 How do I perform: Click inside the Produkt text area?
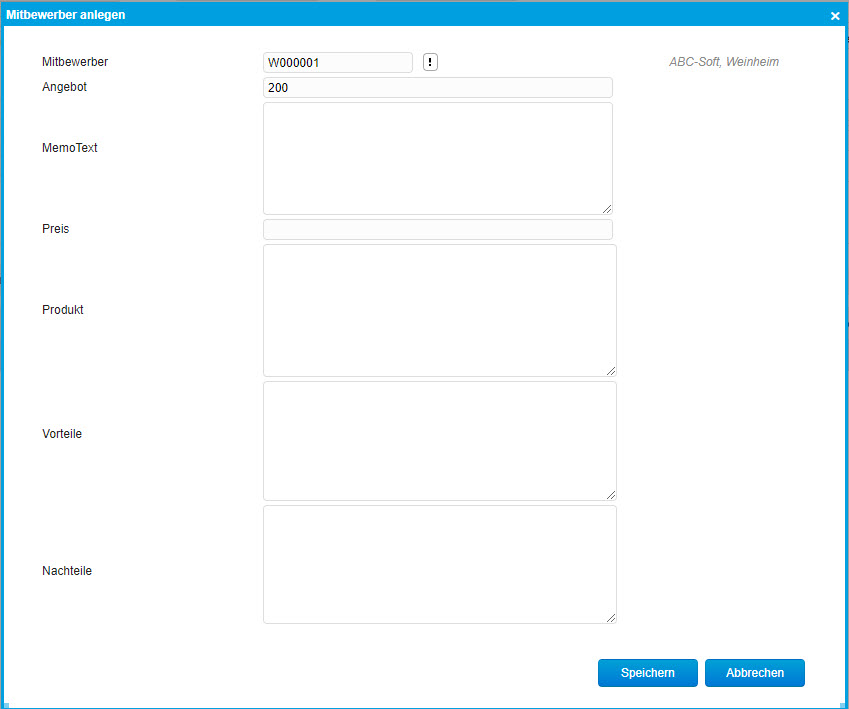(439, 310)
